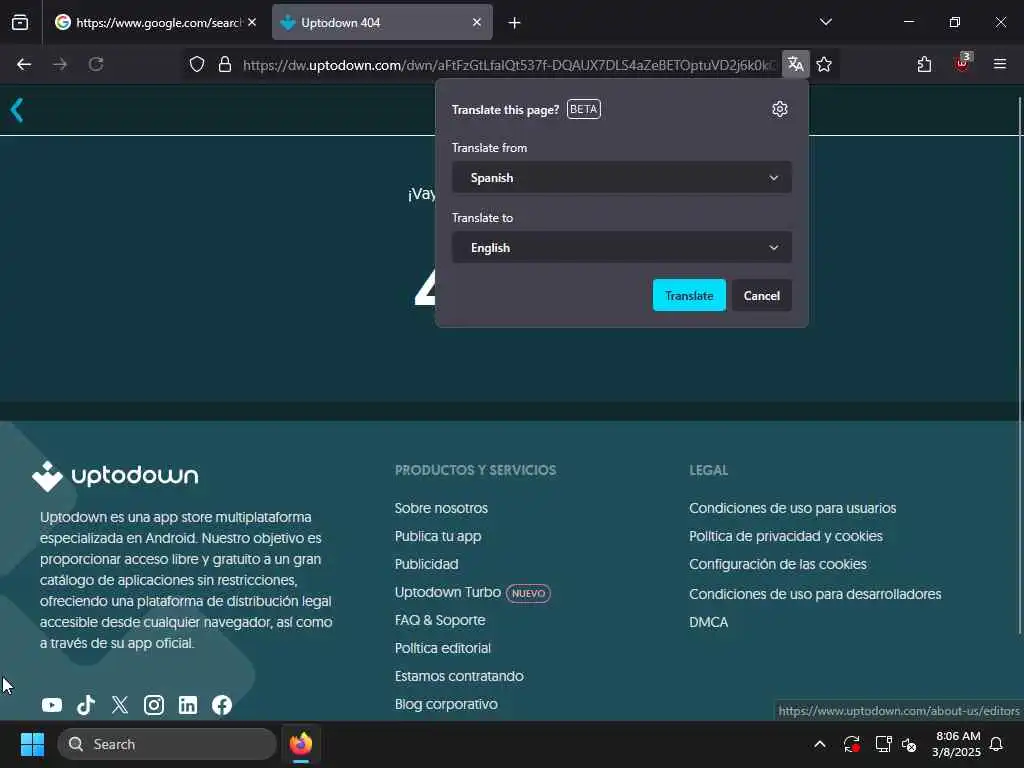Image resolution: width=1024 pixels, height=768 pixels.
Task: Open translation settings gear icon
Action: pos(780,109)
